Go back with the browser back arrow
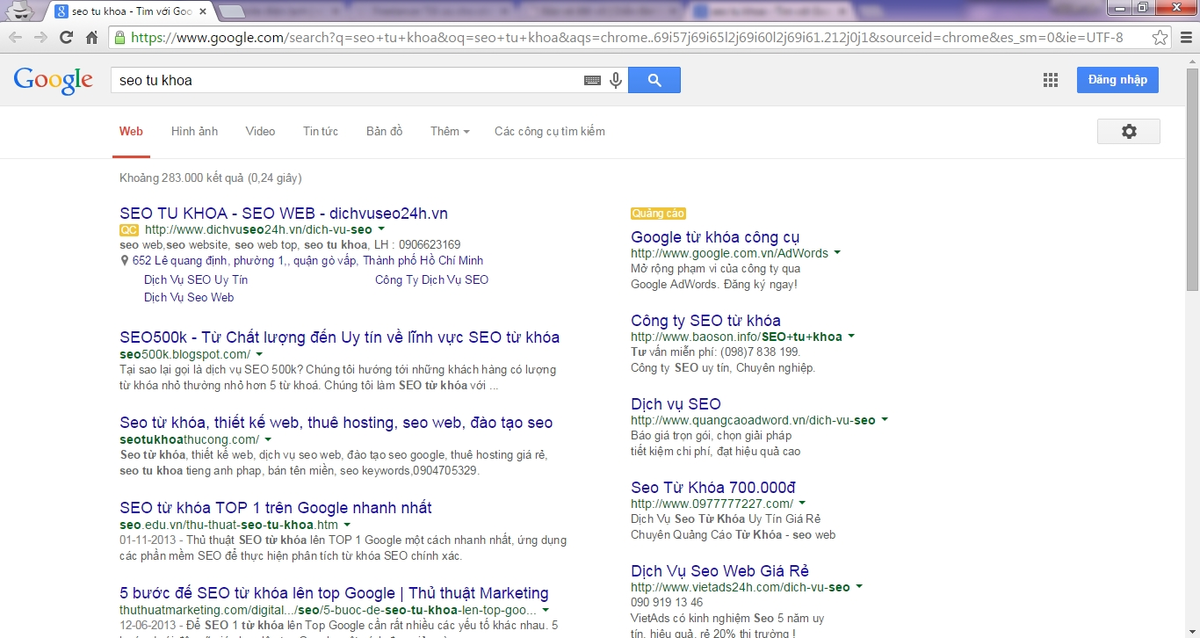The image size is (1200, 638). [15, 37]
